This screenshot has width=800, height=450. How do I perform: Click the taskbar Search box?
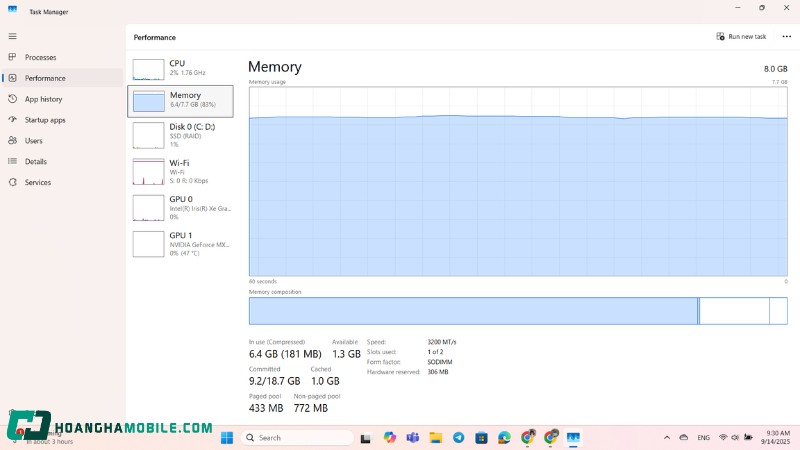[298, 438]
